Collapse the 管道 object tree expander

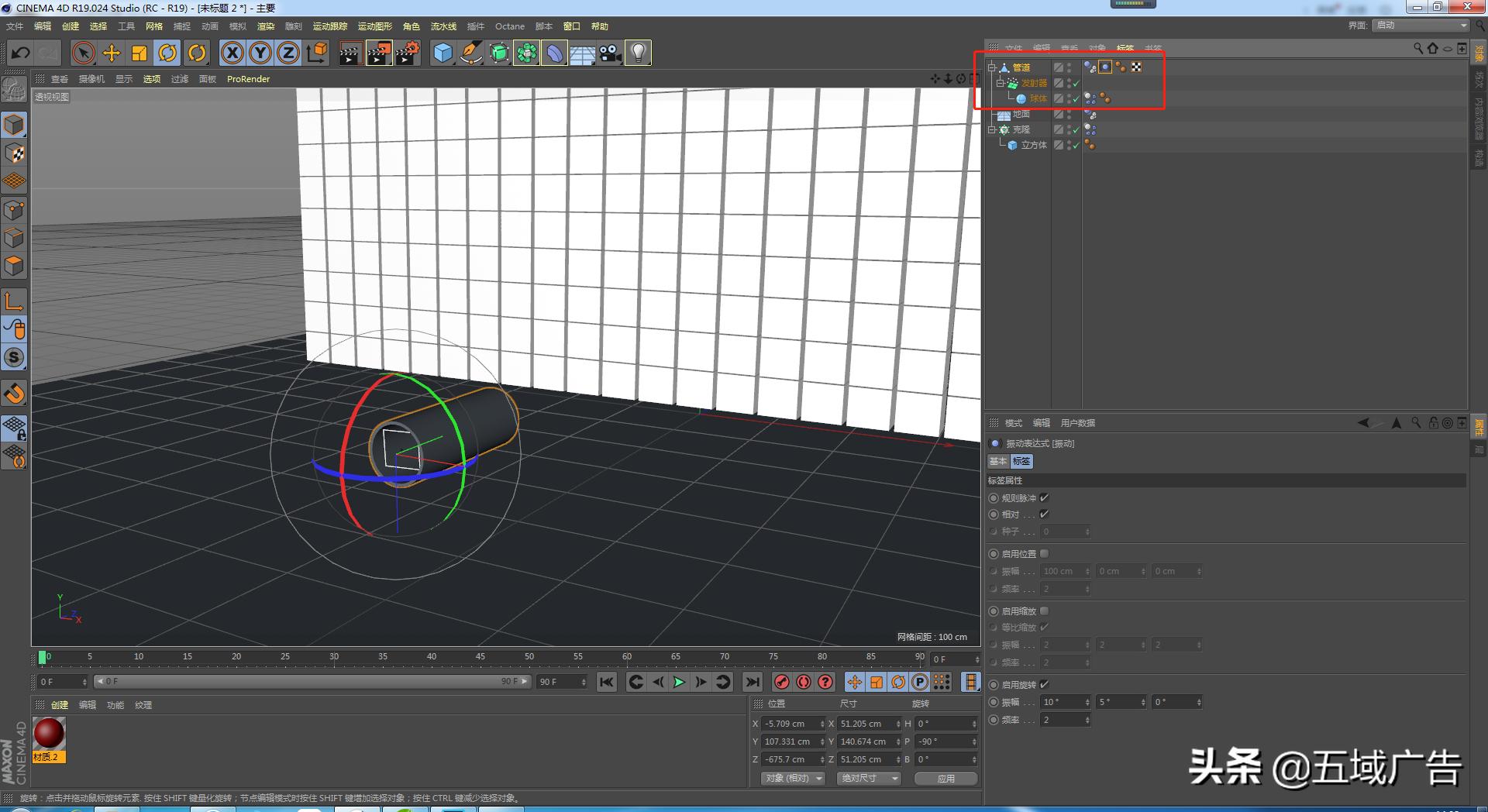(x=993, y=67)
